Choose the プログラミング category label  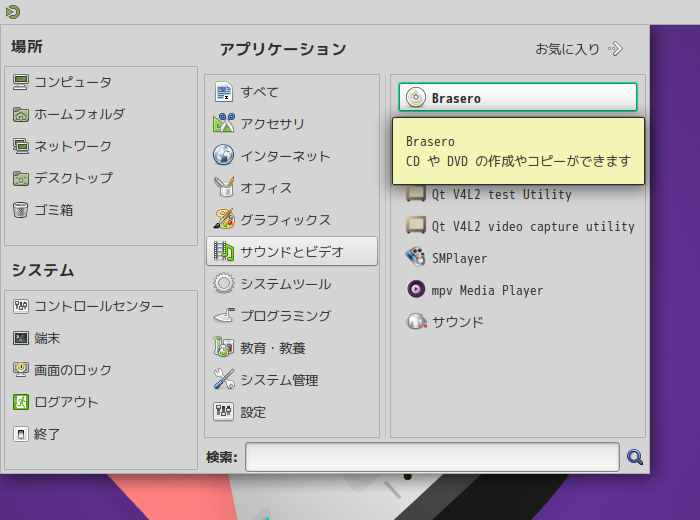pyautogui.click(x=286, y=316)
